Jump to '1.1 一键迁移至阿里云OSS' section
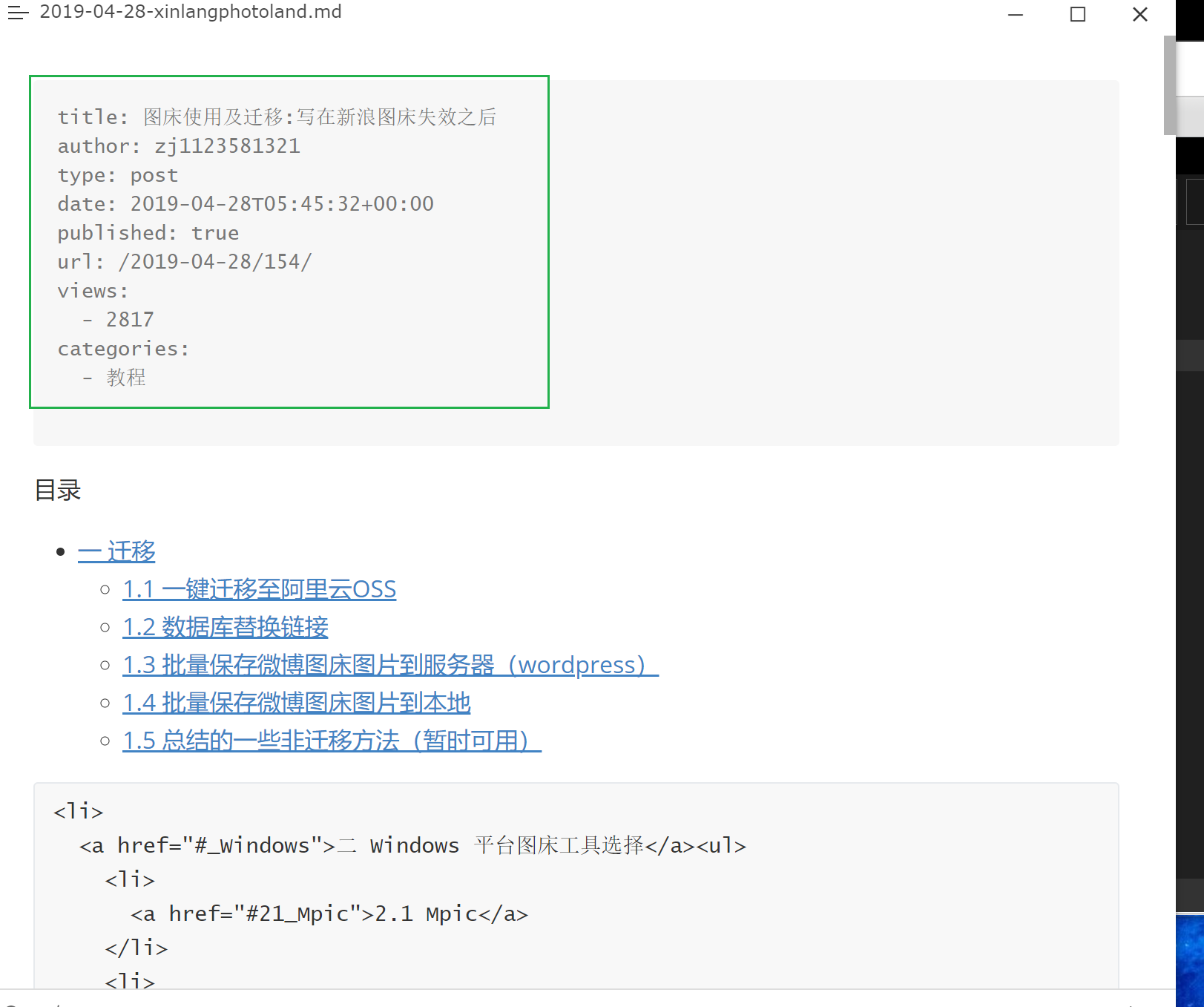This screenshot has height=1007, width=1204. [259, 589]
